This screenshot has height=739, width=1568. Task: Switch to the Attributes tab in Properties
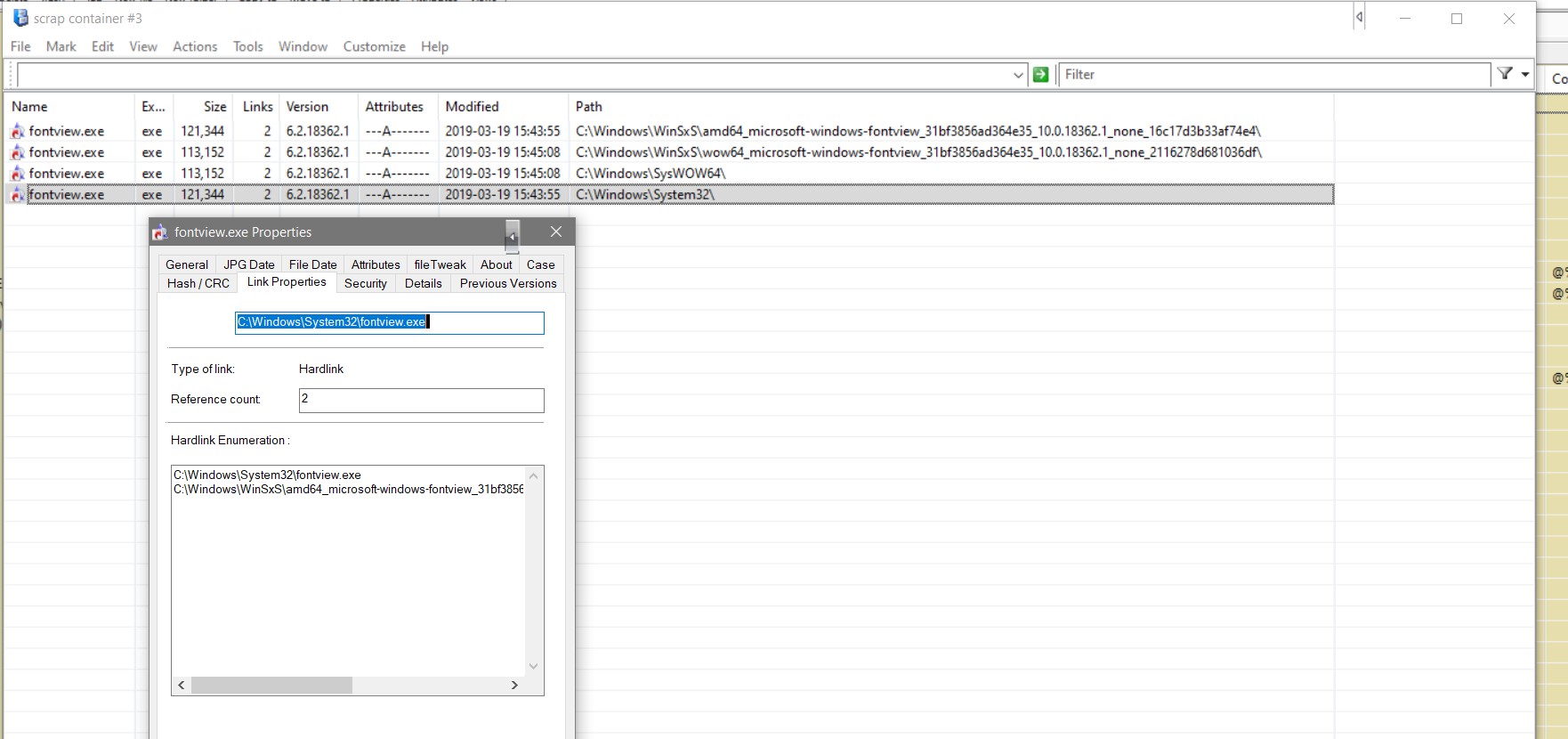[x=376, y=264]
